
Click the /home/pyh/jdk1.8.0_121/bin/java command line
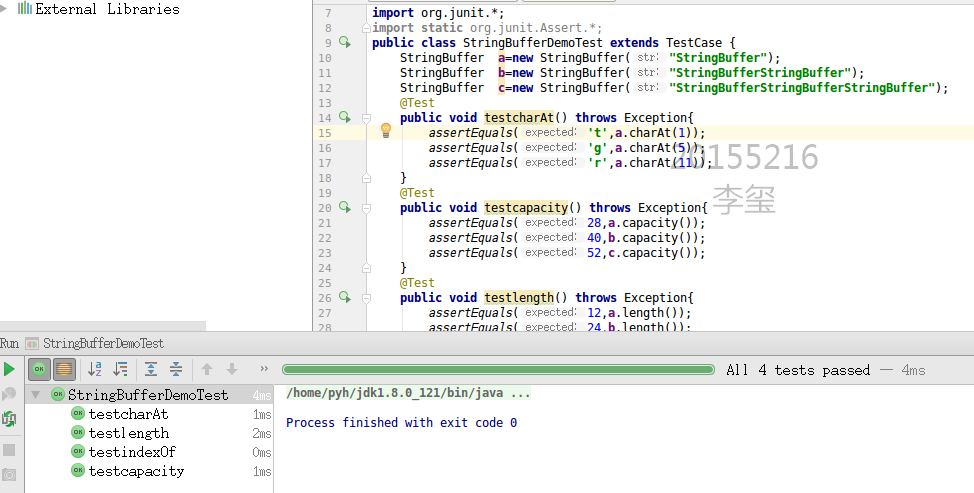pyautogui.click(x=408, y=393)
